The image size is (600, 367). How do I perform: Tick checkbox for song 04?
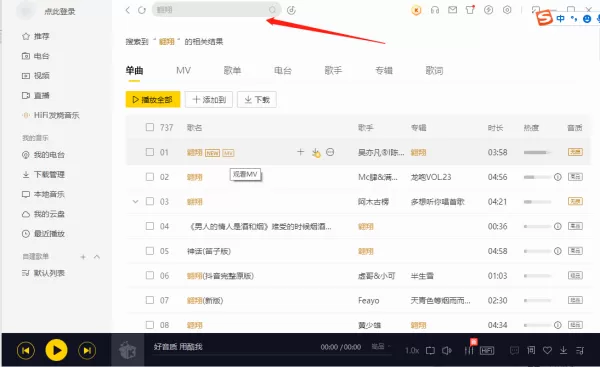click(x=150, y=226)
